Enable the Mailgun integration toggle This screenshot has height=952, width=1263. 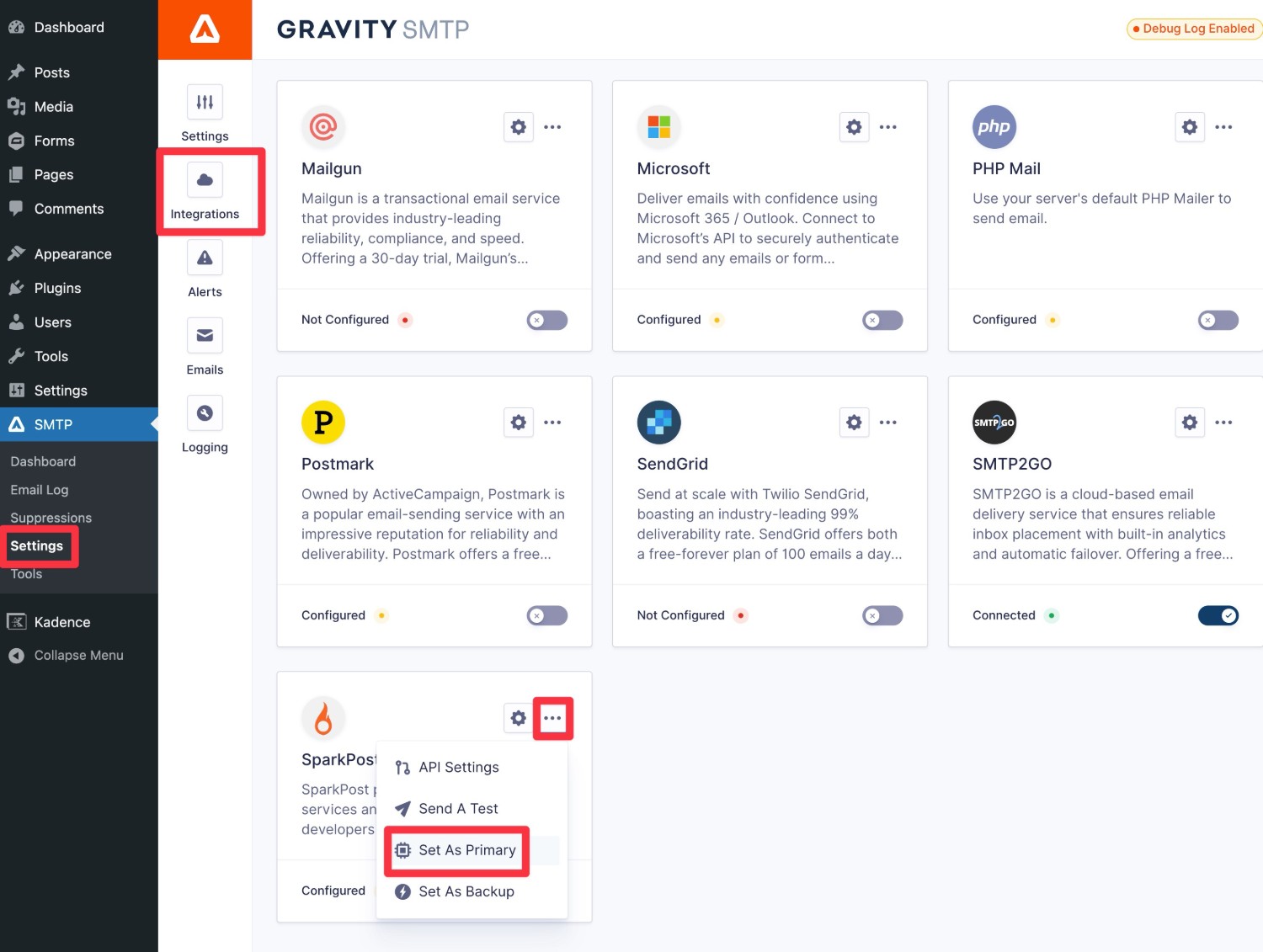(x=547, y=320)
